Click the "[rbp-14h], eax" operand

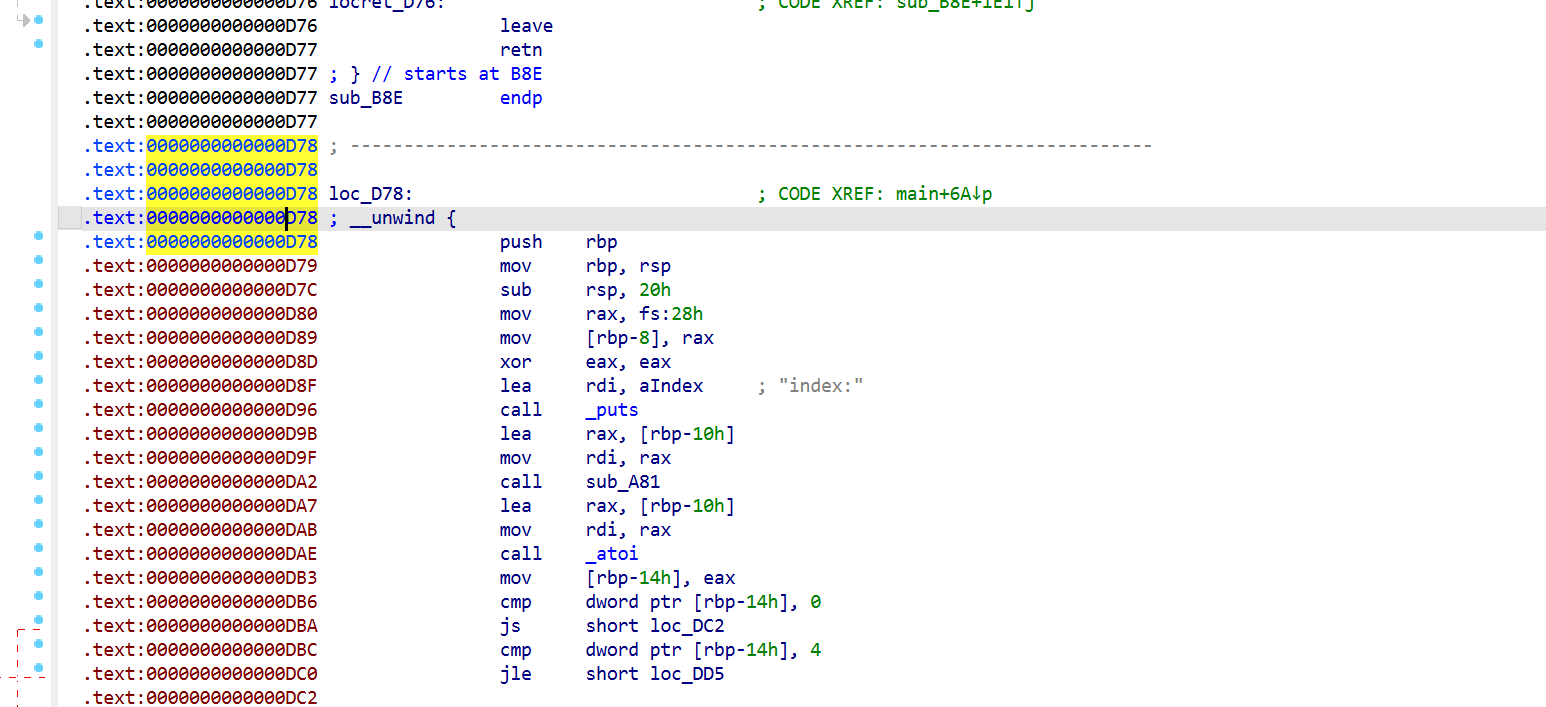pos(660,578)
